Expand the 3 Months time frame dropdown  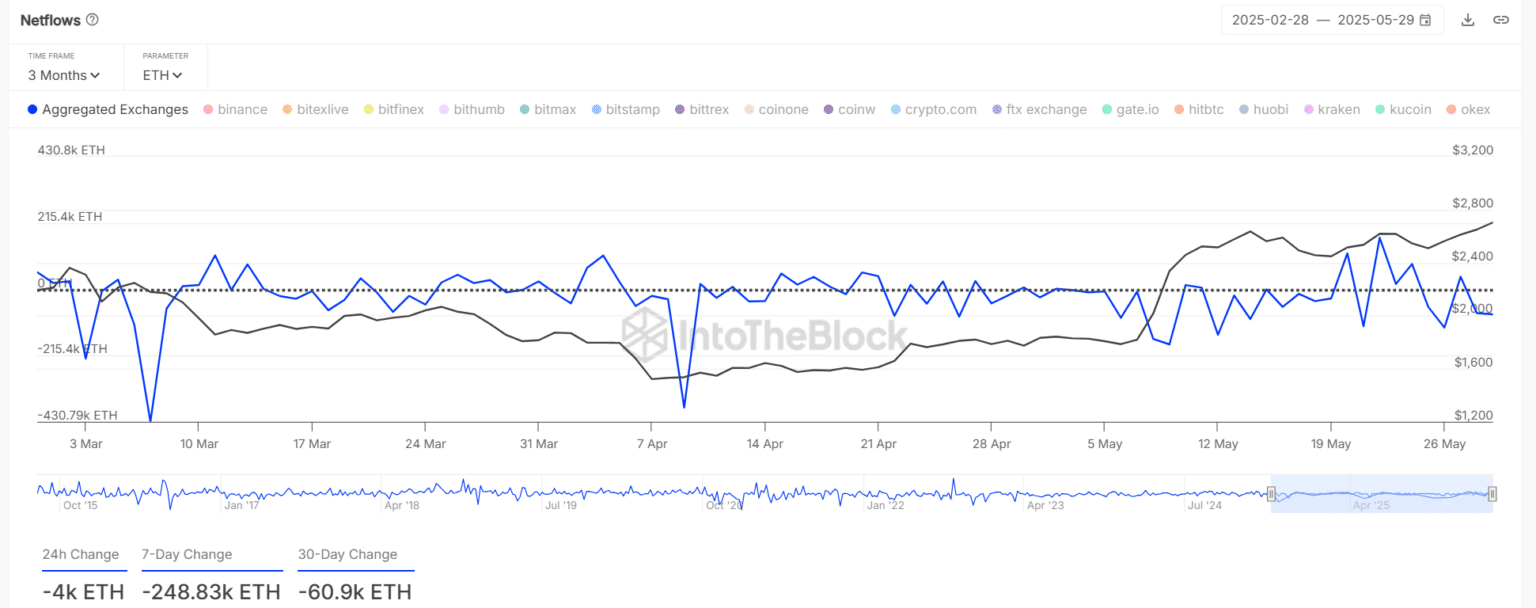64,75
